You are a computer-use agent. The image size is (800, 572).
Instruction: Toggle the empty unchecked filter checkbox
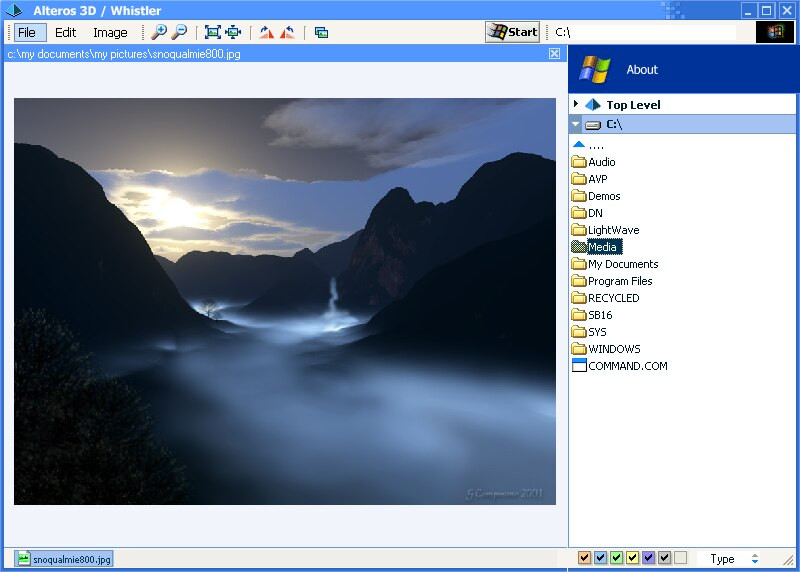tap(680, 558)
